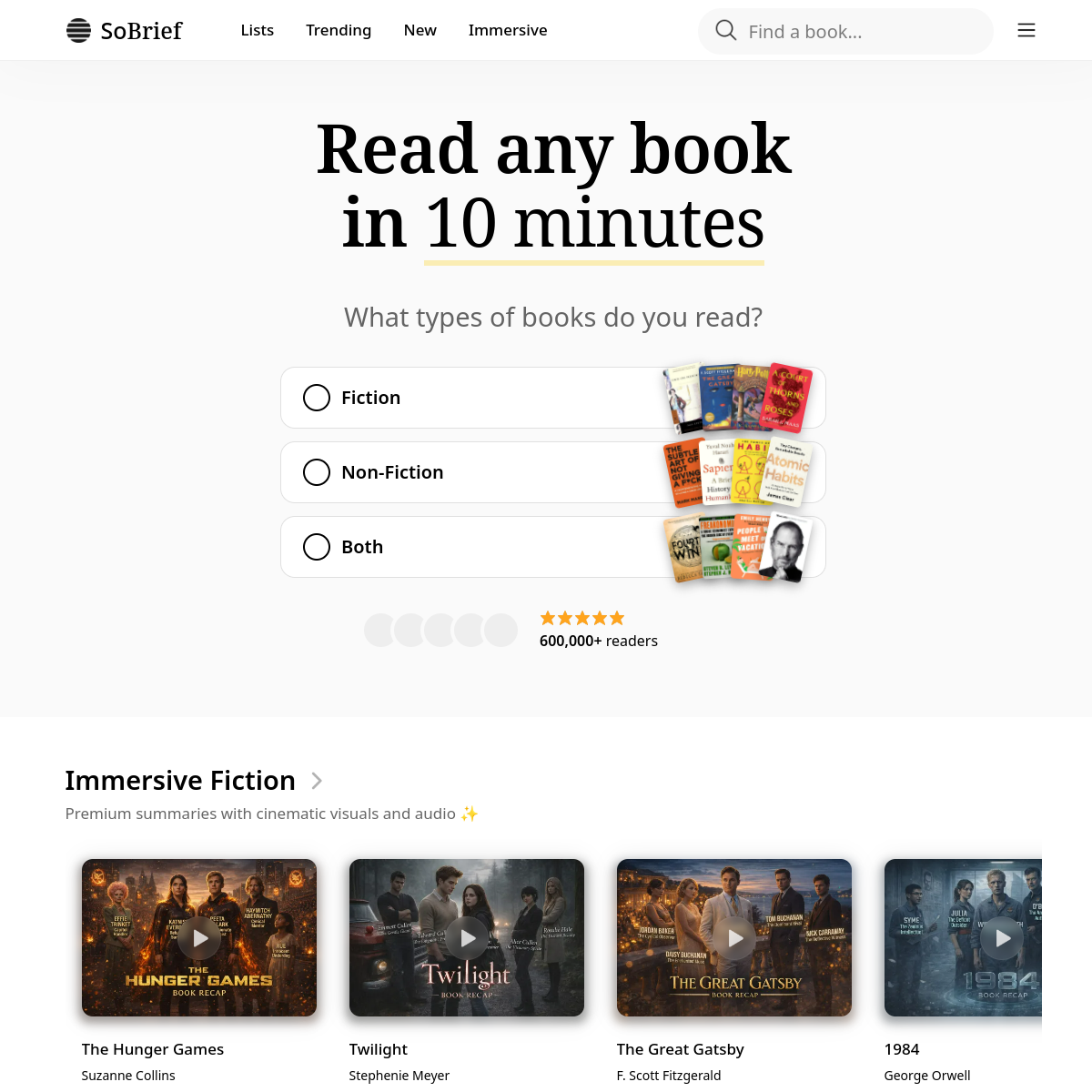Go to the New nav item
Viewport: 1092px width, 1092px height.
420,30
